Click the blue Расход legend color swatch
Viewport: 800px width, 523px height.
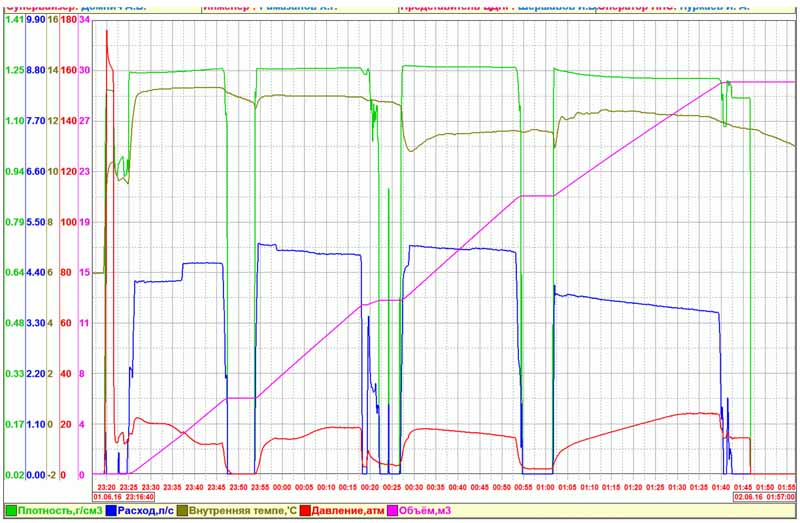point(111,511)
